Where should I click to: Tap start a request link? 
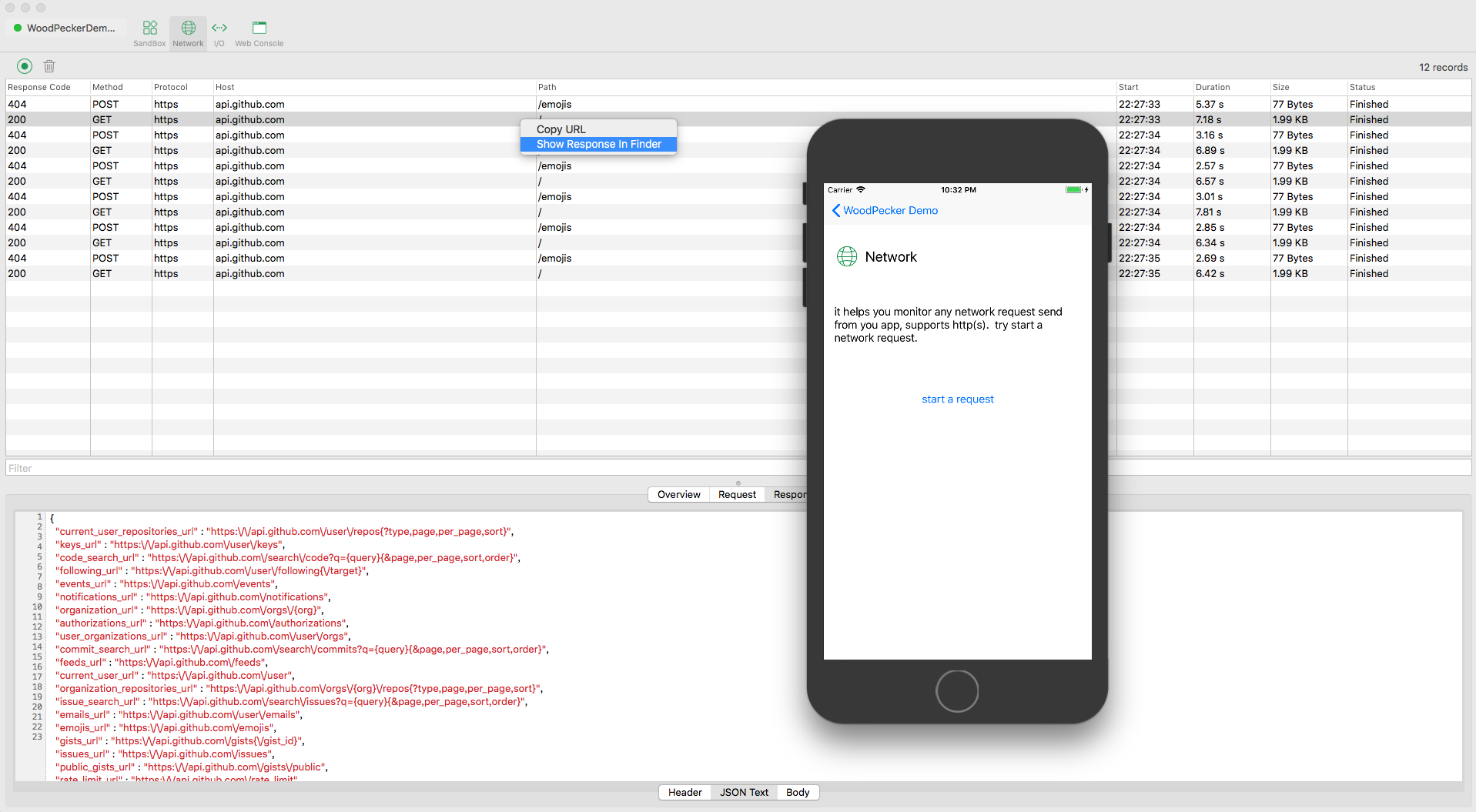tap(957, 399)
